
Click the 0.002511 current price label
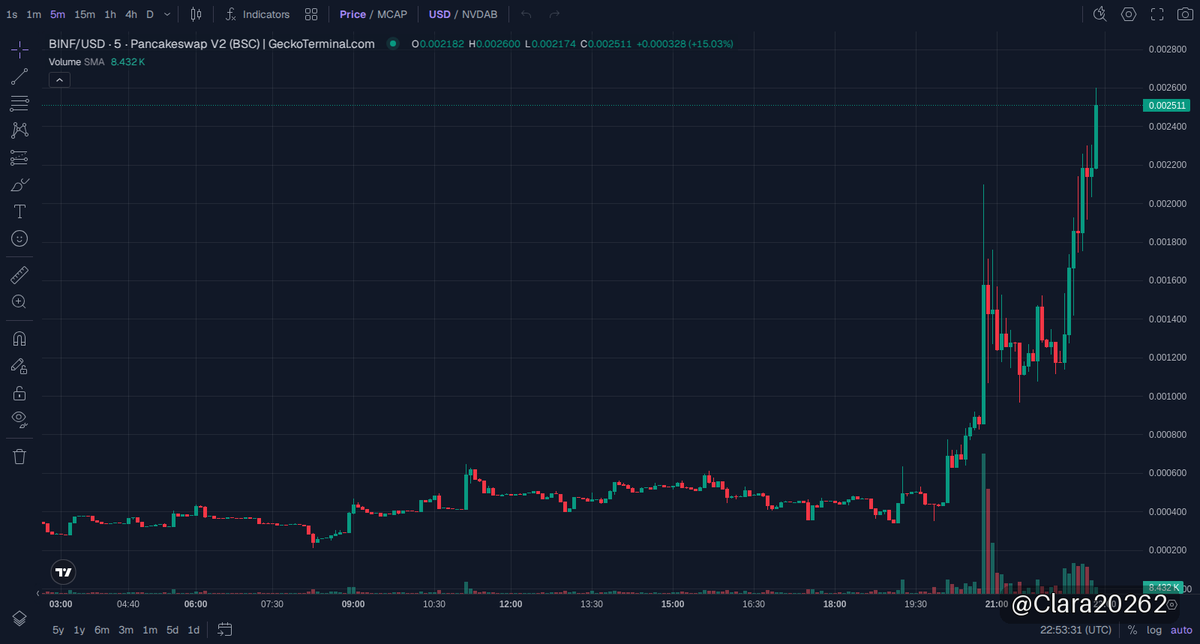click(x=1167, y=105)
